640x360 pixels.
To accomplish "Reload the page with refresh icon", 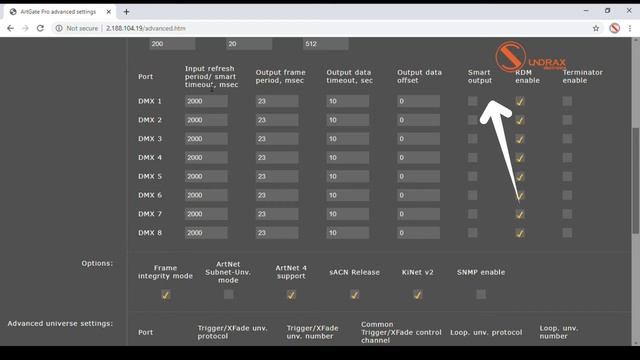I will pyautogui.click(x=40, y=28).
